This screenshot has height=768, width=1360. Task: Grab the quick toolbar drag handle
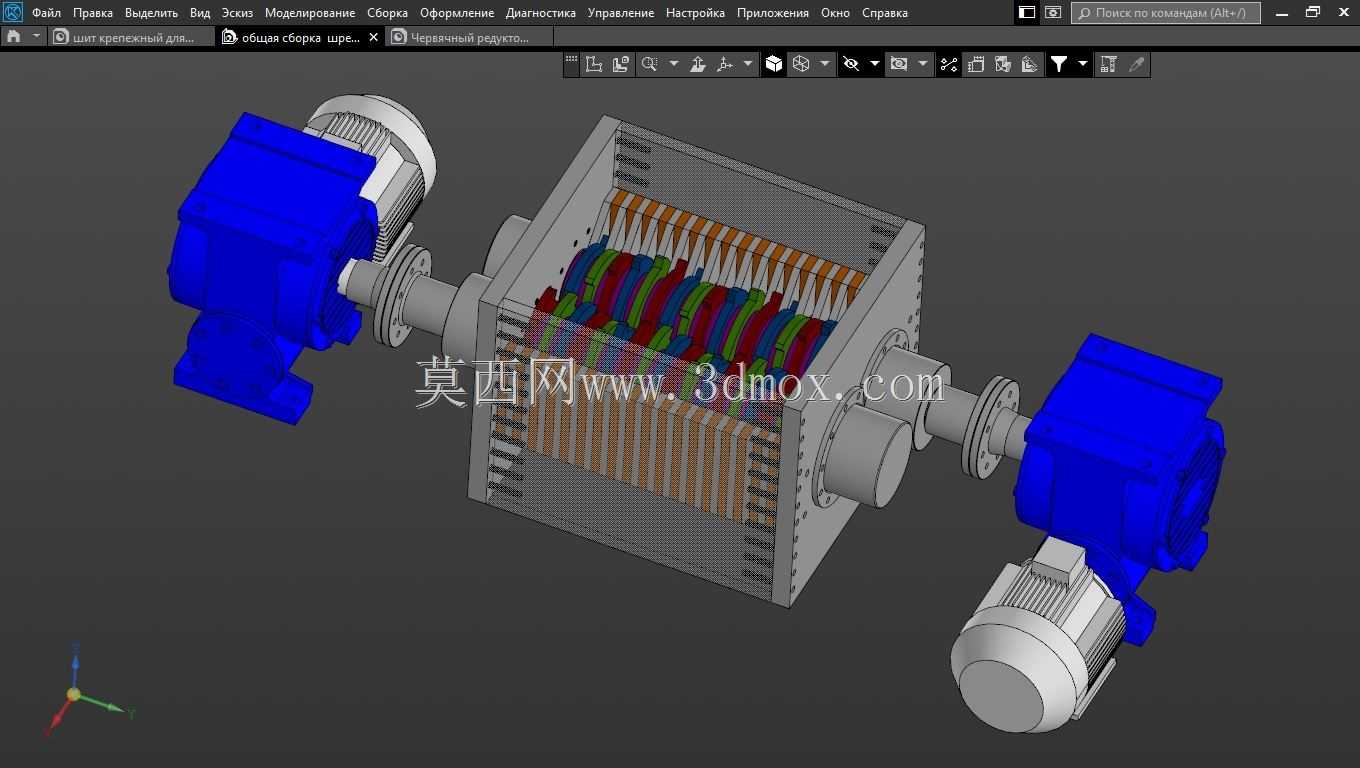tap(571, 61)
